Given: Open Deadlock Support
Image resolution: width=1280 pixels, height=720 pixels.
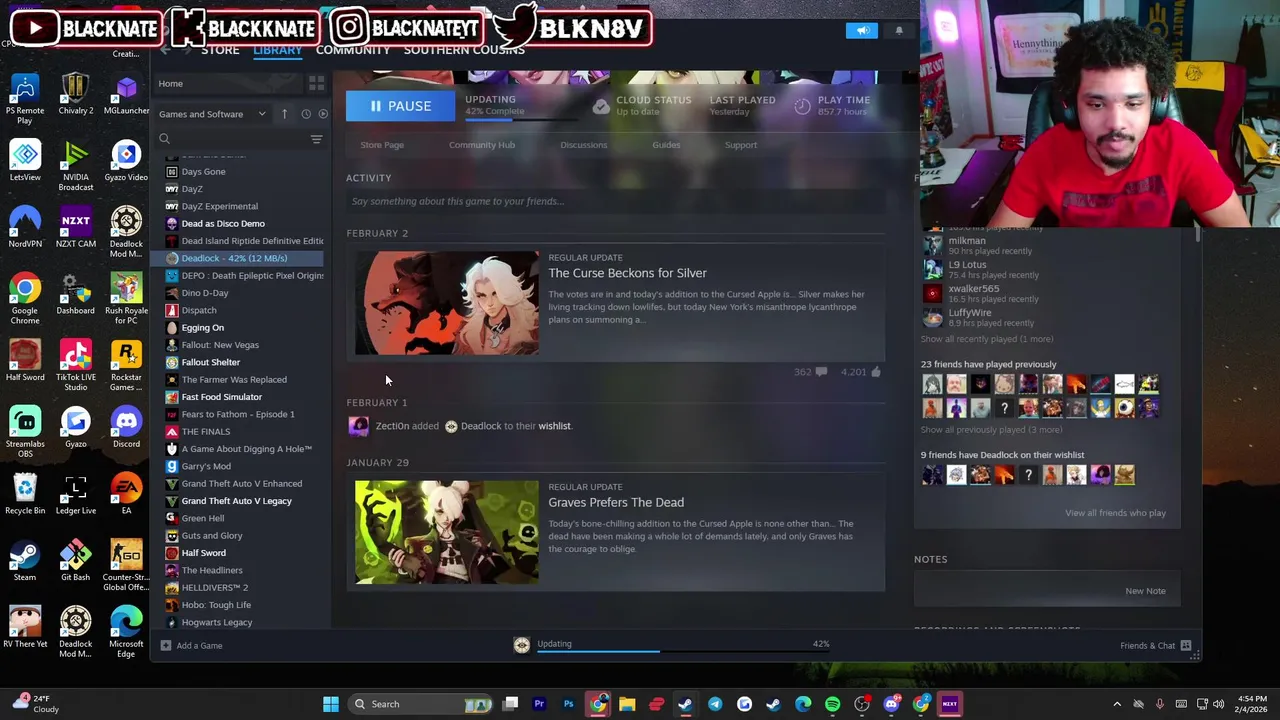Looking at the screenshot, I should [741, 145].
